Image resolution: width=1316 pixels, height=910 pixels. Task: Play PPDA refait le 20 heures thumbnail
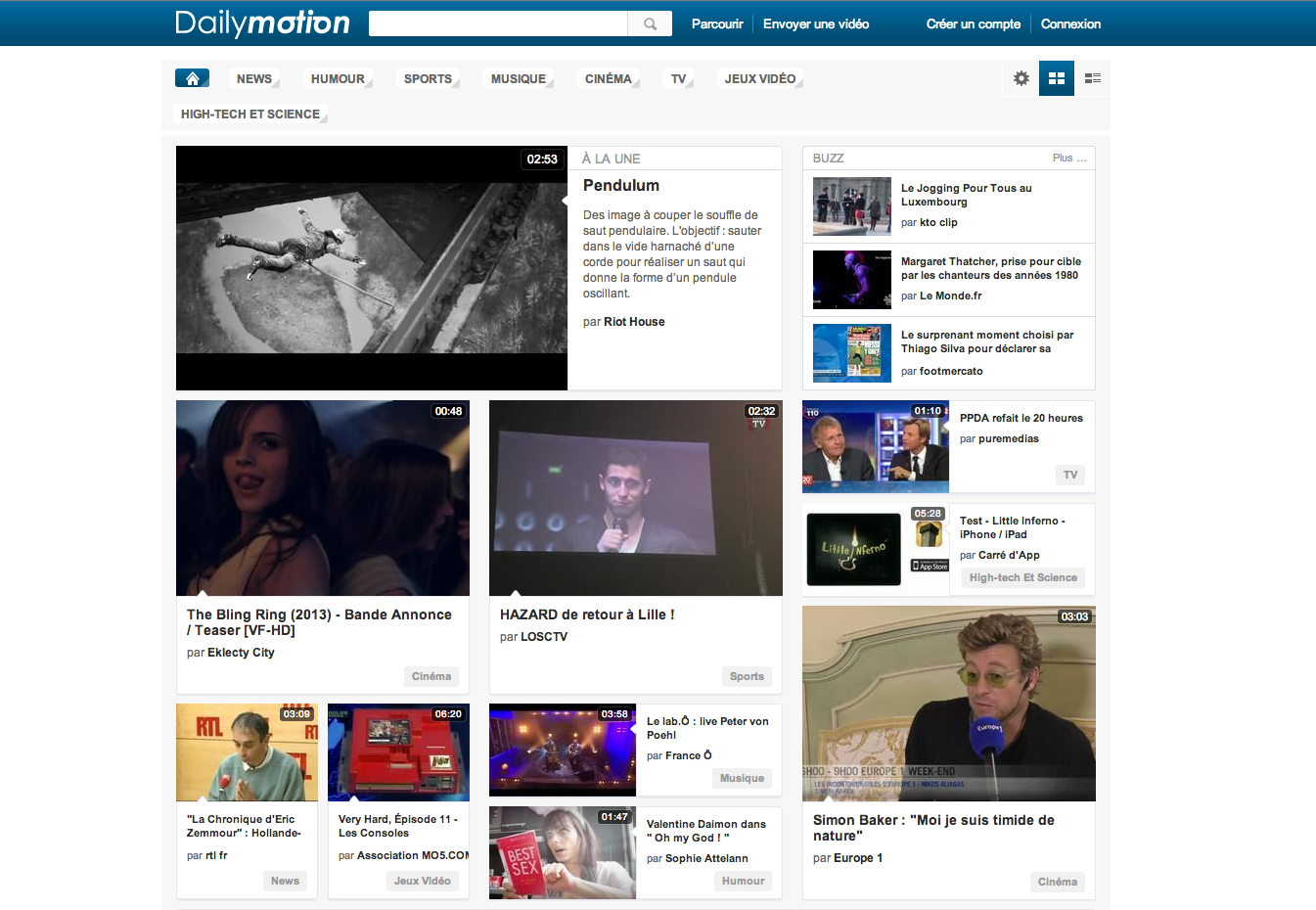click(876, 446)
